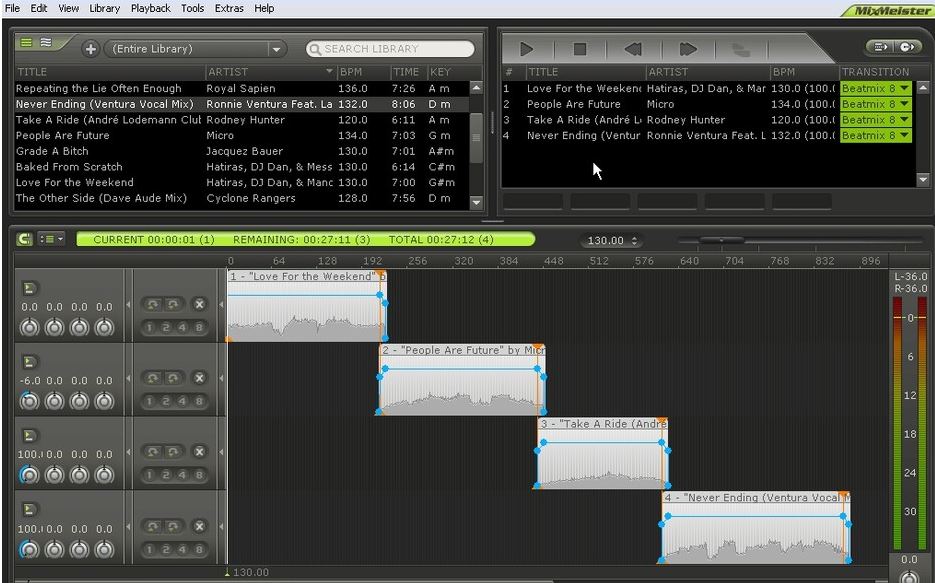Sort the library by the TITLE column header
This screenshot has height=583, width=935.
(x=110, y=72)
